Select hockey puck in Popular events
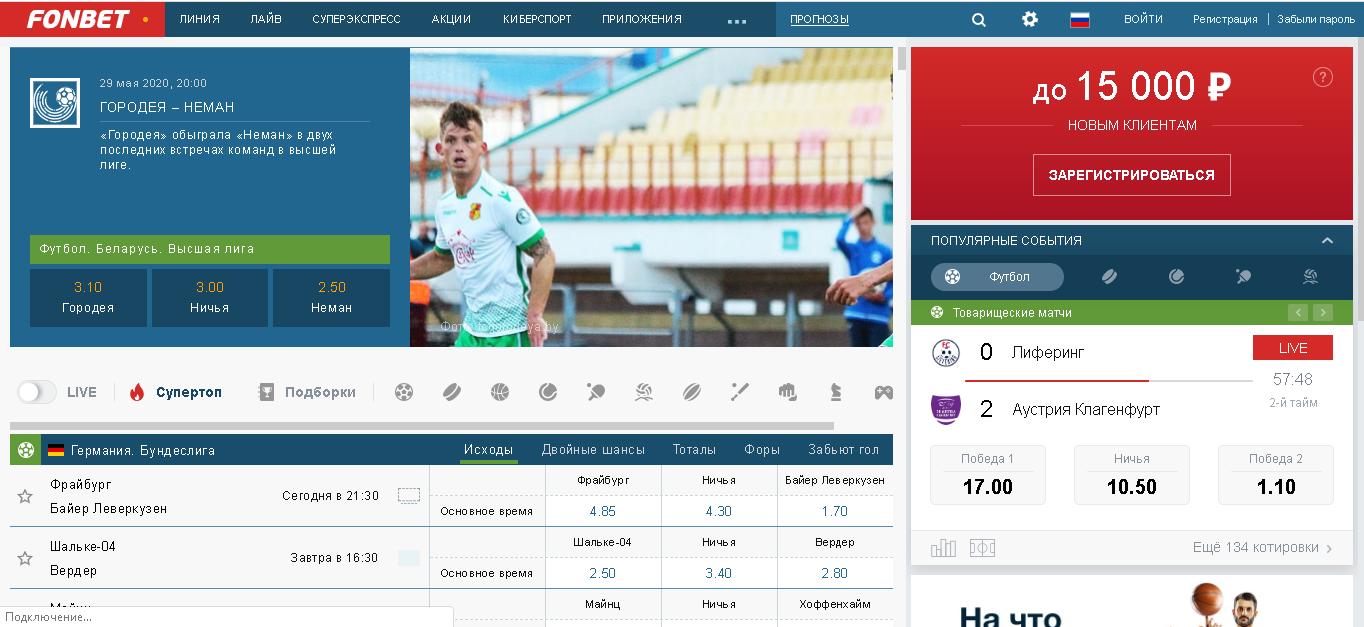The height and width of the screenshot is (627, 1364). (x=1110, y=277)
